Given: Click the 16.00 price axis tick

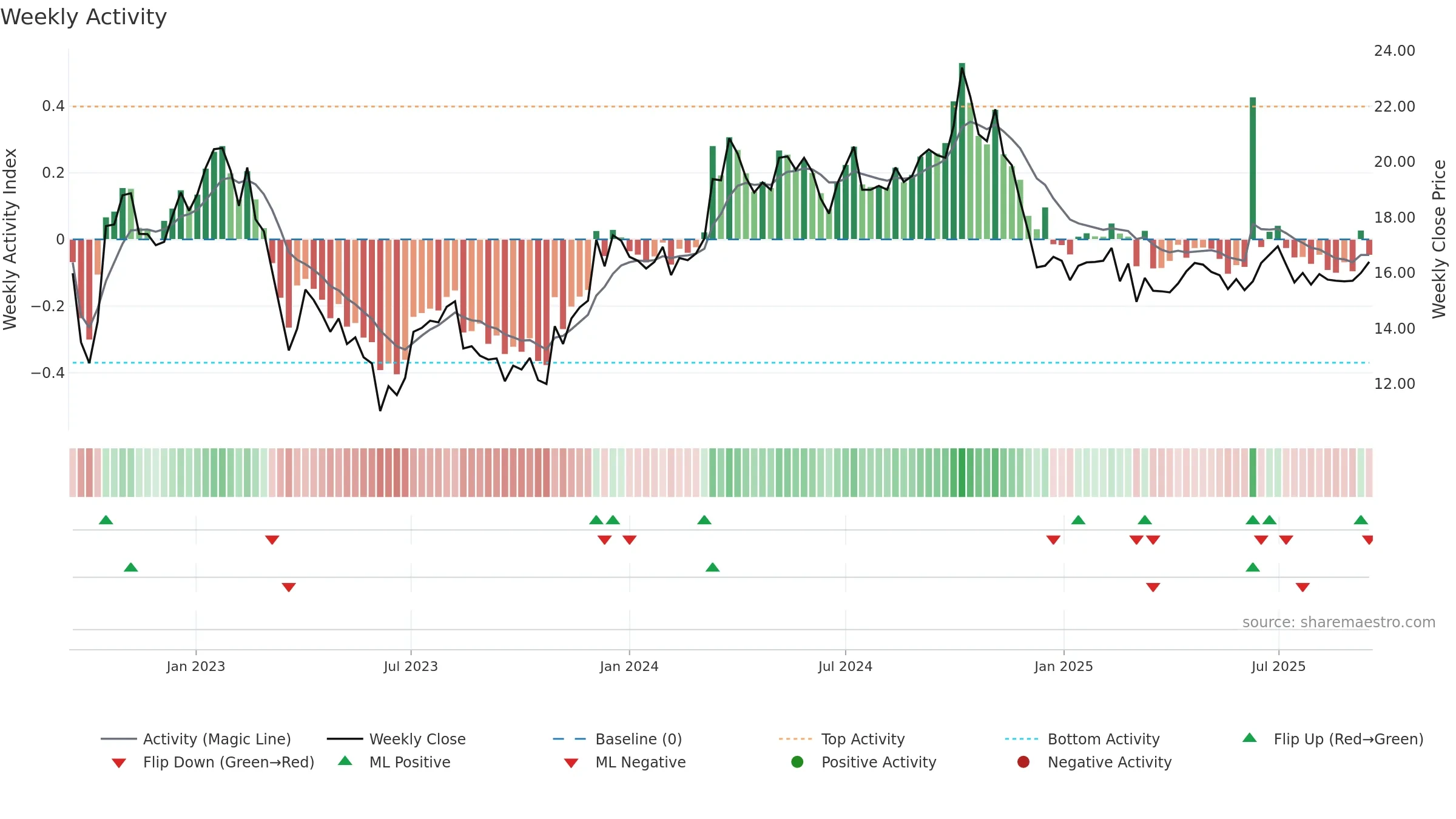Looking at the screenshot, I should point(1395,273).
